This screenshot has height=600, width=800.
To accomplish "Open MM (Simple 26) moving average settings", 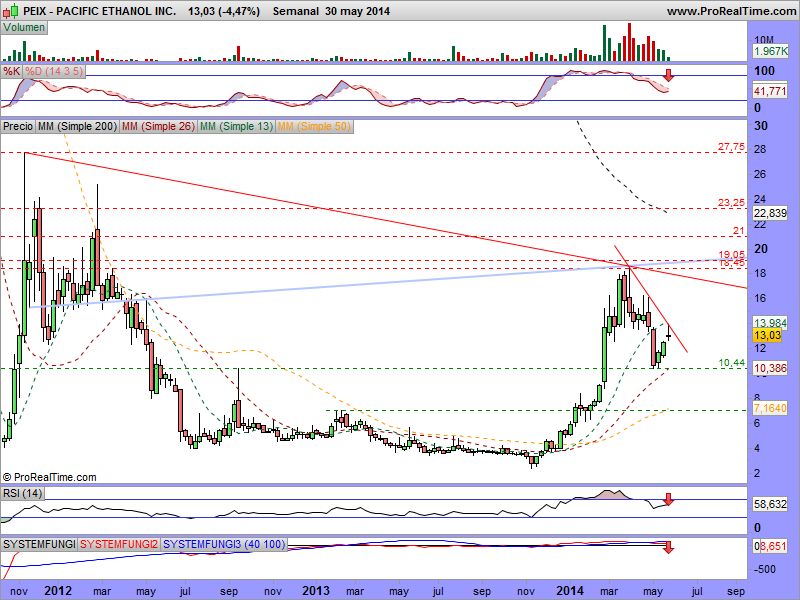I will coord(158,126).
